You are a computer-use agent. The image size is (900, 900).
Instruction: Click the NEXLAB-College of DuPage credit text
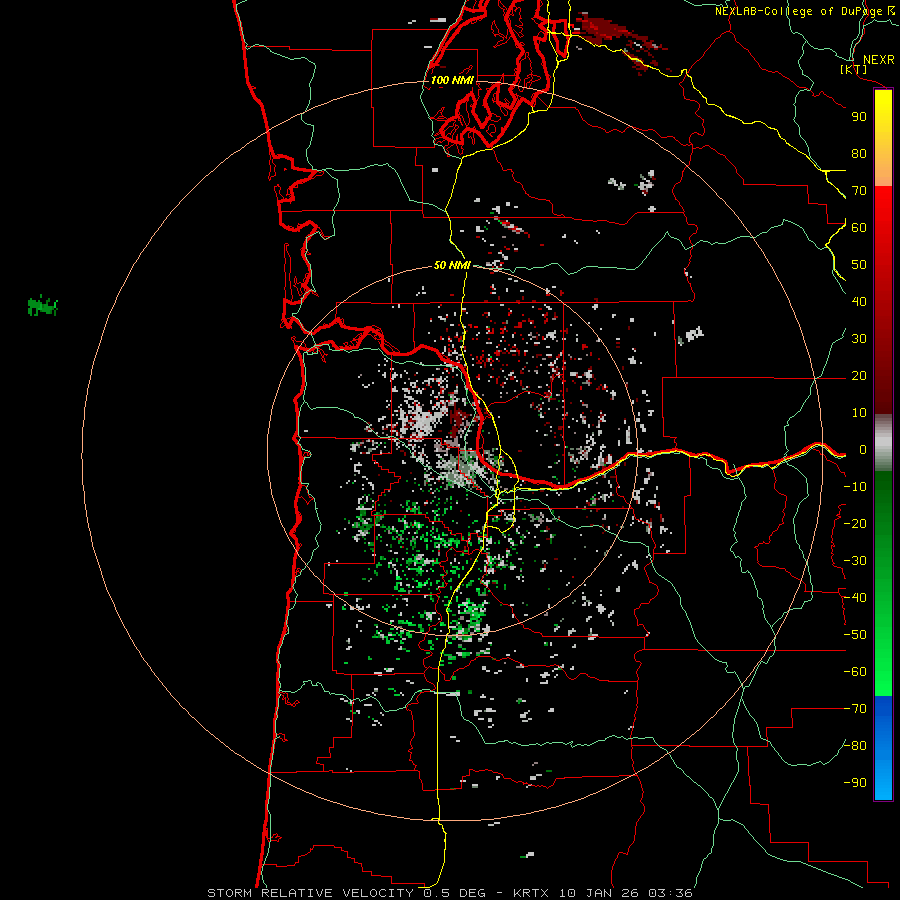point(798,11)
